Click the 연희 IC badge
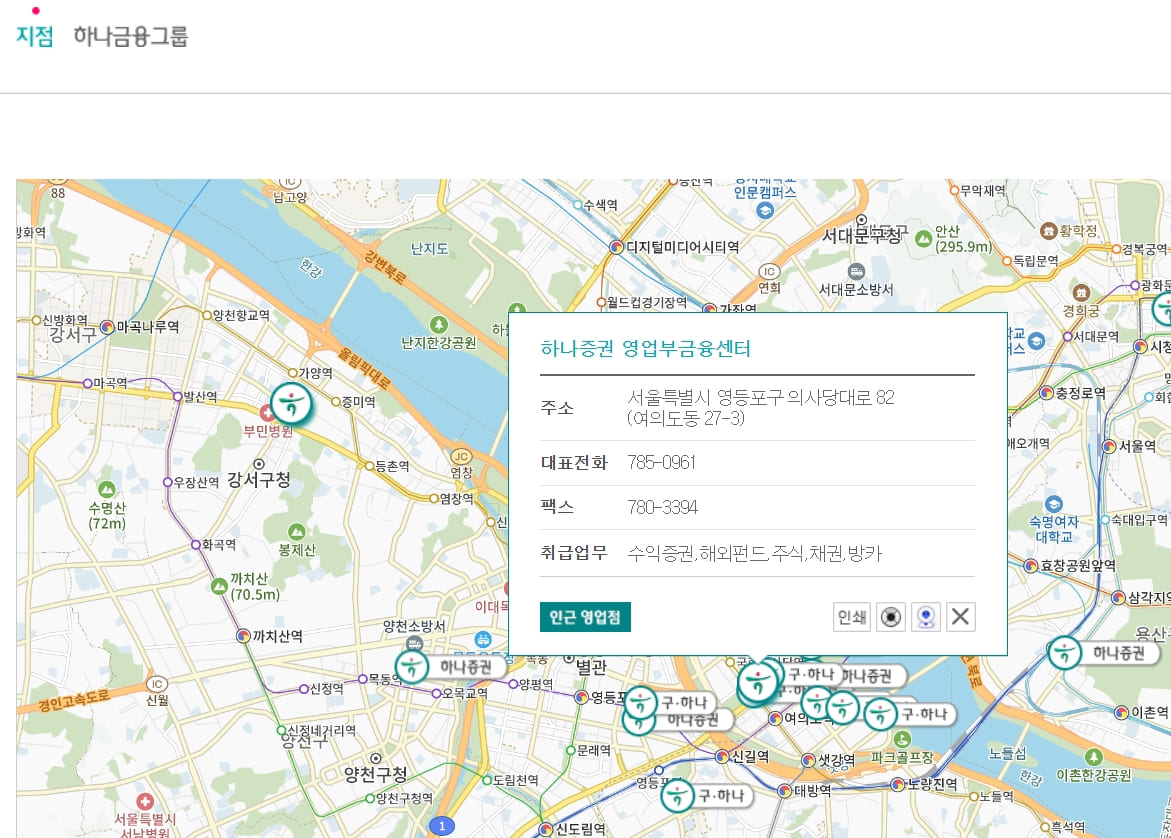This screenshot has height=838, width=1171. pos(768,272)
